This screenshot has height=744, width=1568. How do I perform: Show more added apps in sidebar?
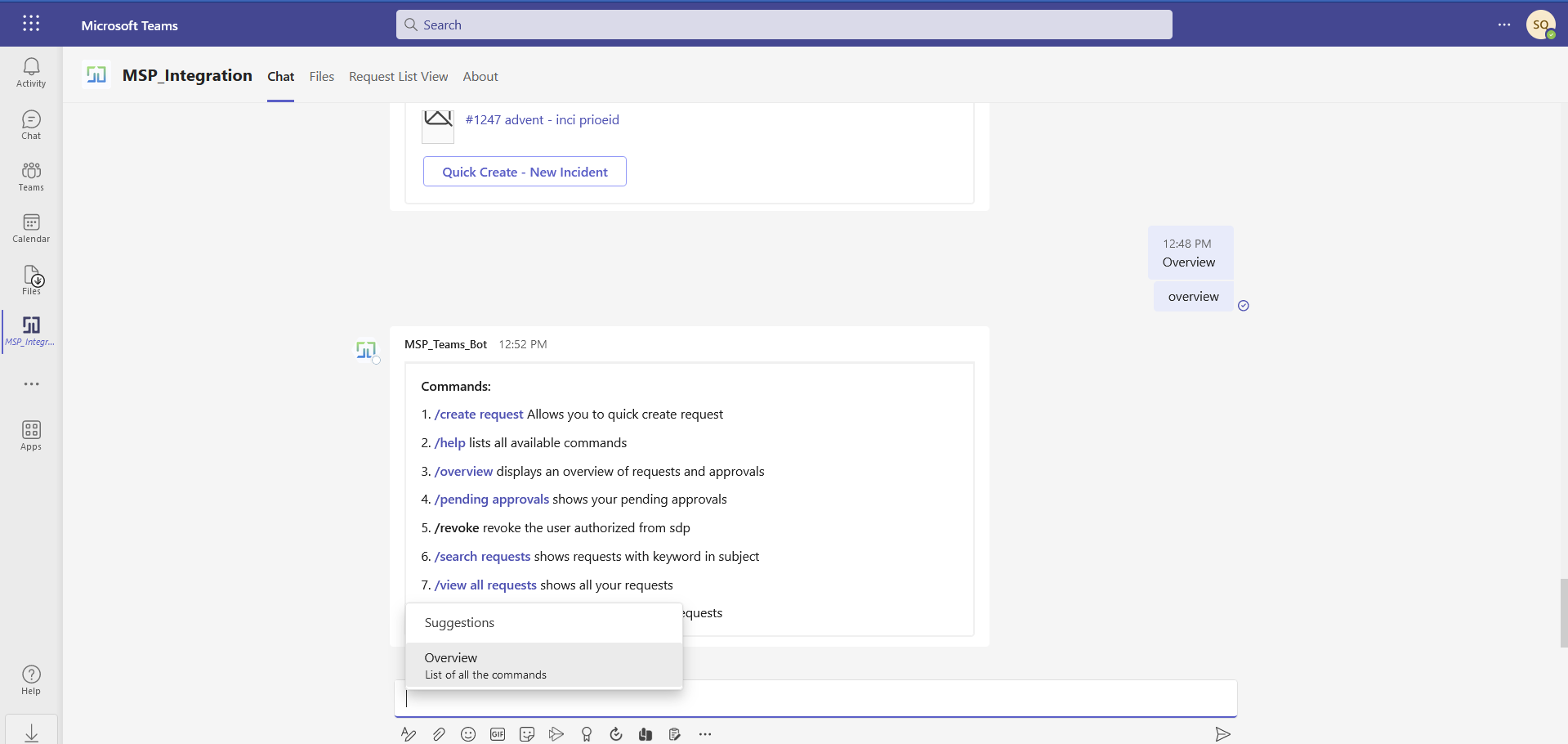click(31, 384)
